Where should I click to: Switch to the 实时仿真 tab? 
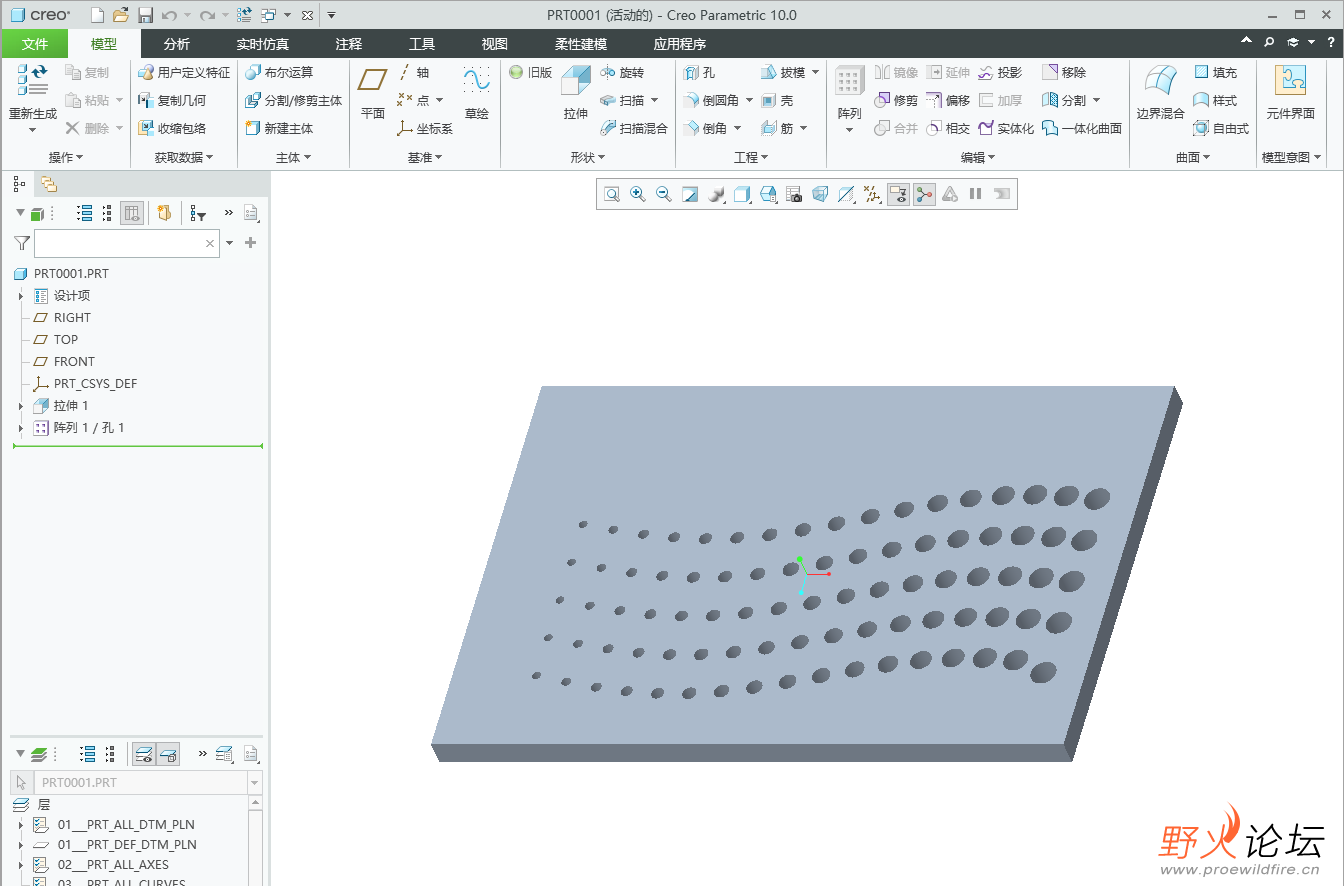click(262, 44)
